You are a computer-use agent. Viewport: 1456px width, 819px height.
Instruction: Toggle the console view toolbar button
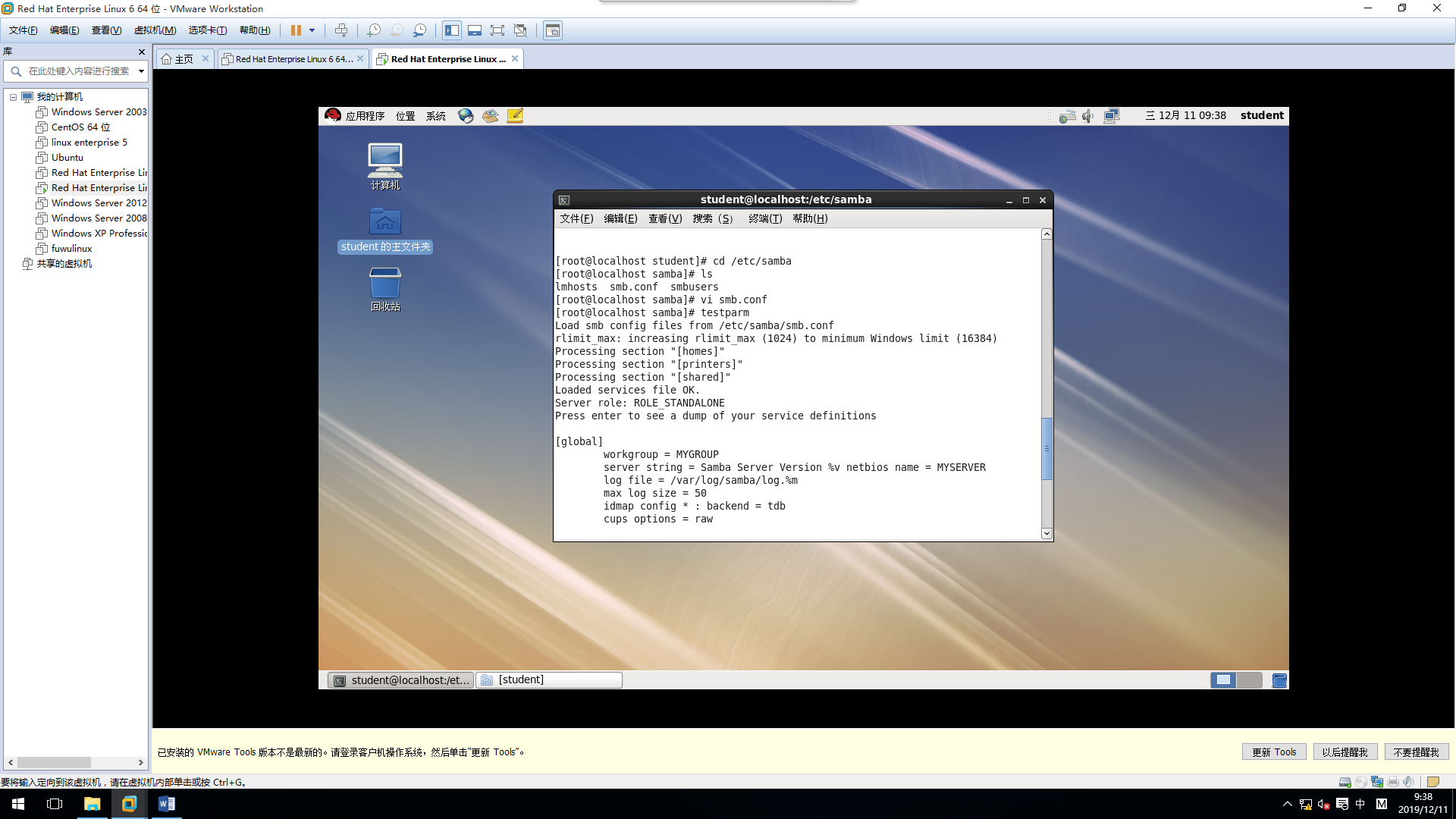coord(553,30)
